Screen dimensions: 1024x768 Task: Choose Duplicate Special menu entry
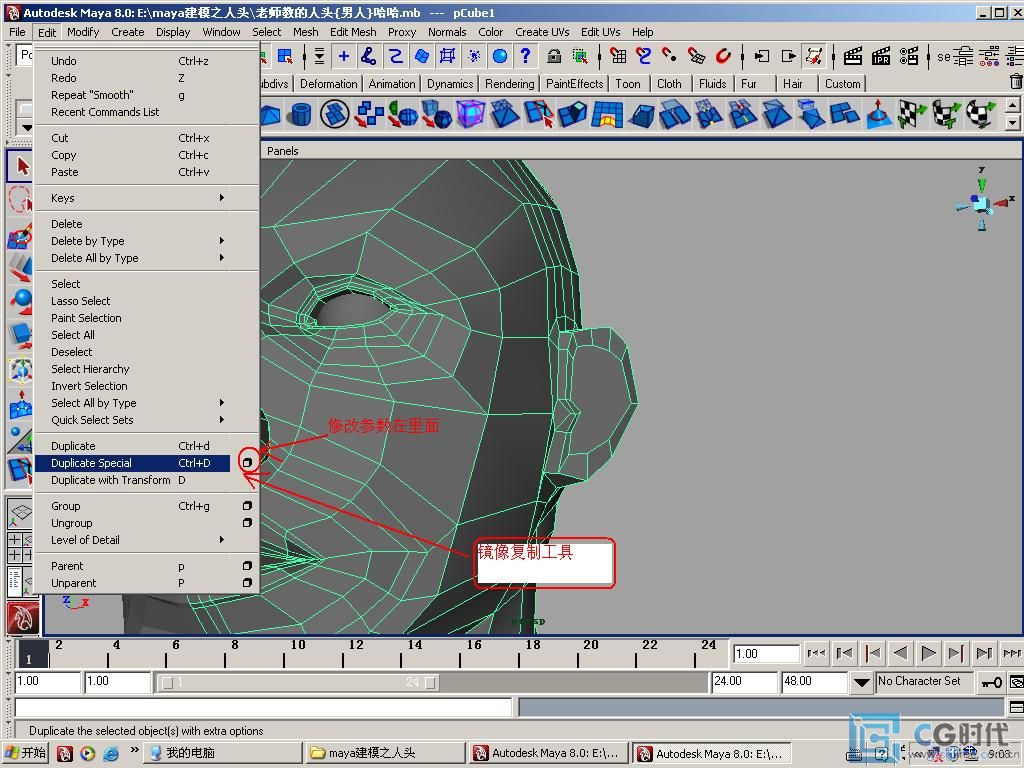pos(132,463)
